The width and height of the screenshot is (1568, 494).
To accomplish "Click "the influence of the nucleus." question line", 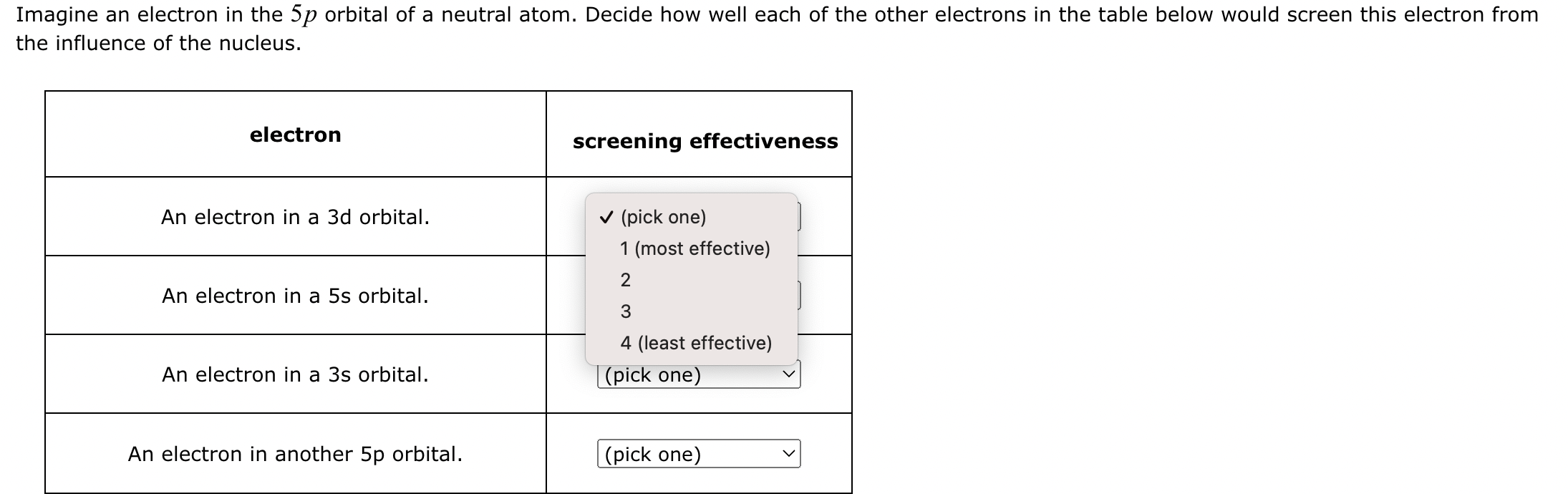I will 158,43.
